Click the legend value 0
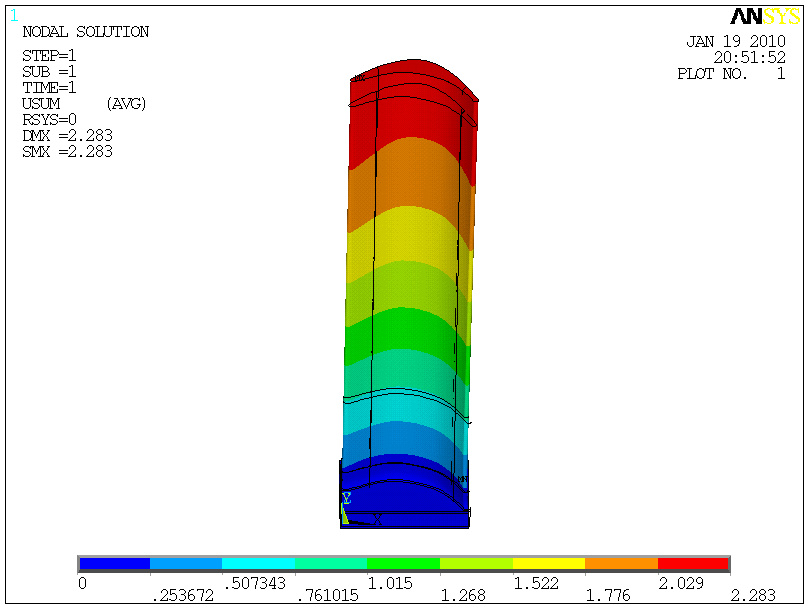 point(83,584)
